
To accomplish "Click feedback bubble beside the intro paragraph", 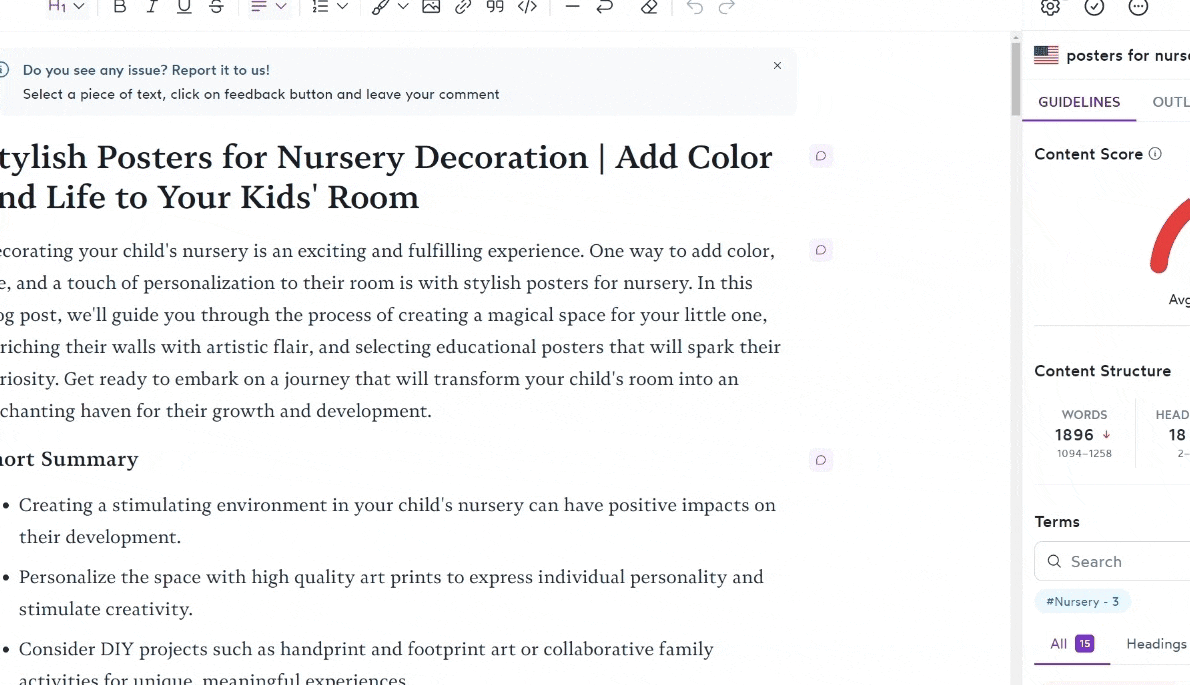I will click(x=820, y=250).
